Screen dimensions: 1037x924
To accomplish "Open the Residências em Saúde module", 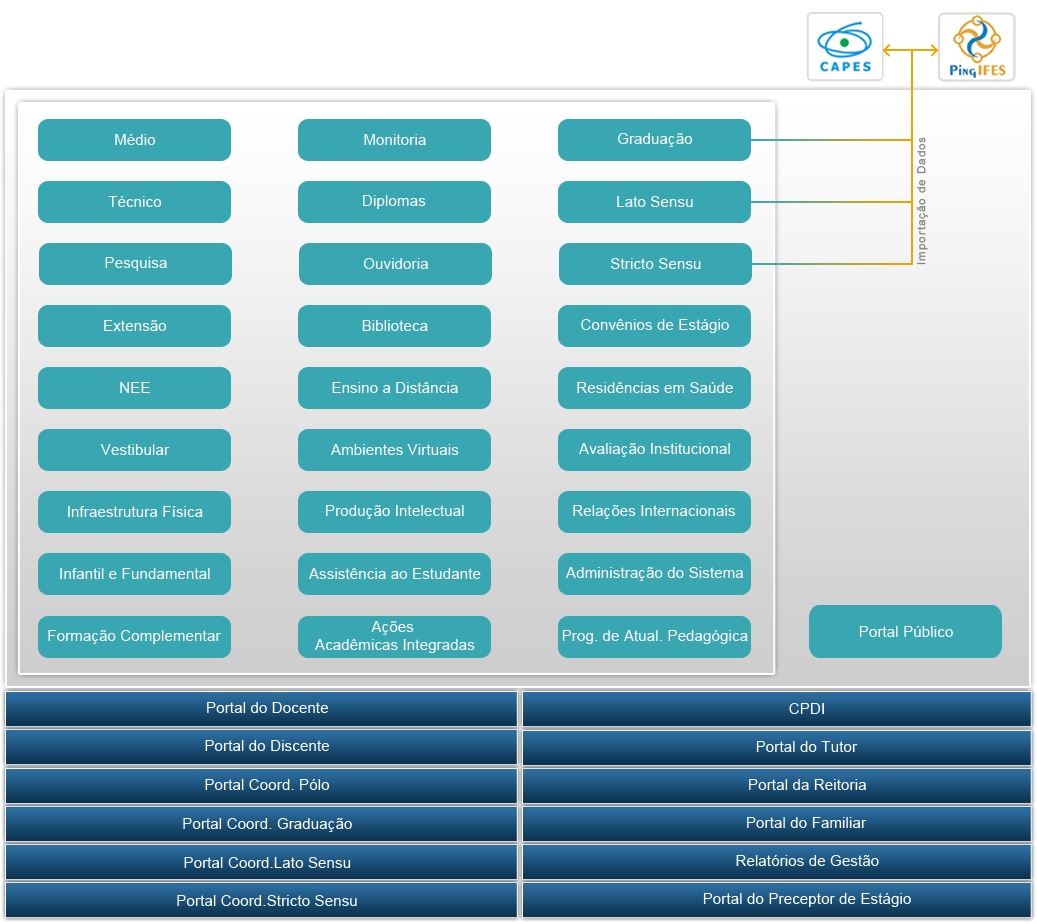I will pyautogui.click(x=654, y=388).
